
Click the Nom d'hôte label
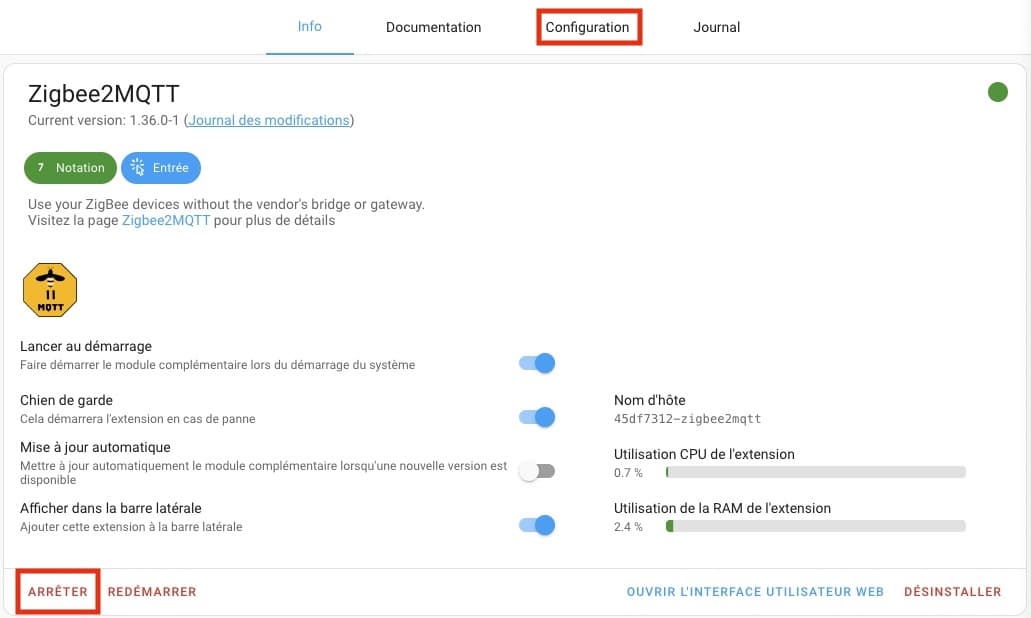[x=650, y=400]
